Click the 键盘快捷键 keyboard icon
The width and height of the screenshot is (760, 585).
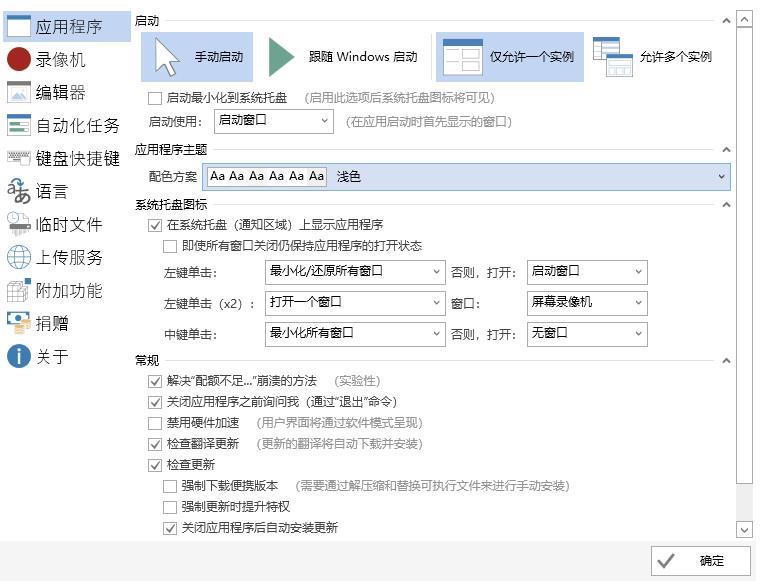[x=19, y=158]
